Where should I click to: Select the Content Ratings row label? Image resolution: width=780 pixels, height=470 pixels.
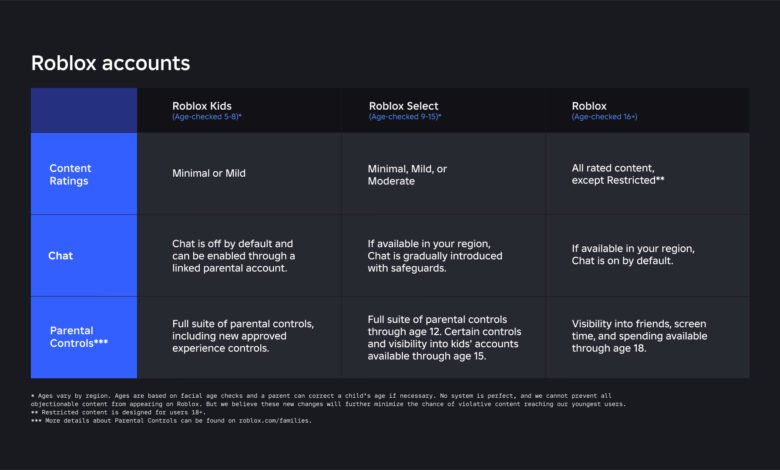(70, 174)
